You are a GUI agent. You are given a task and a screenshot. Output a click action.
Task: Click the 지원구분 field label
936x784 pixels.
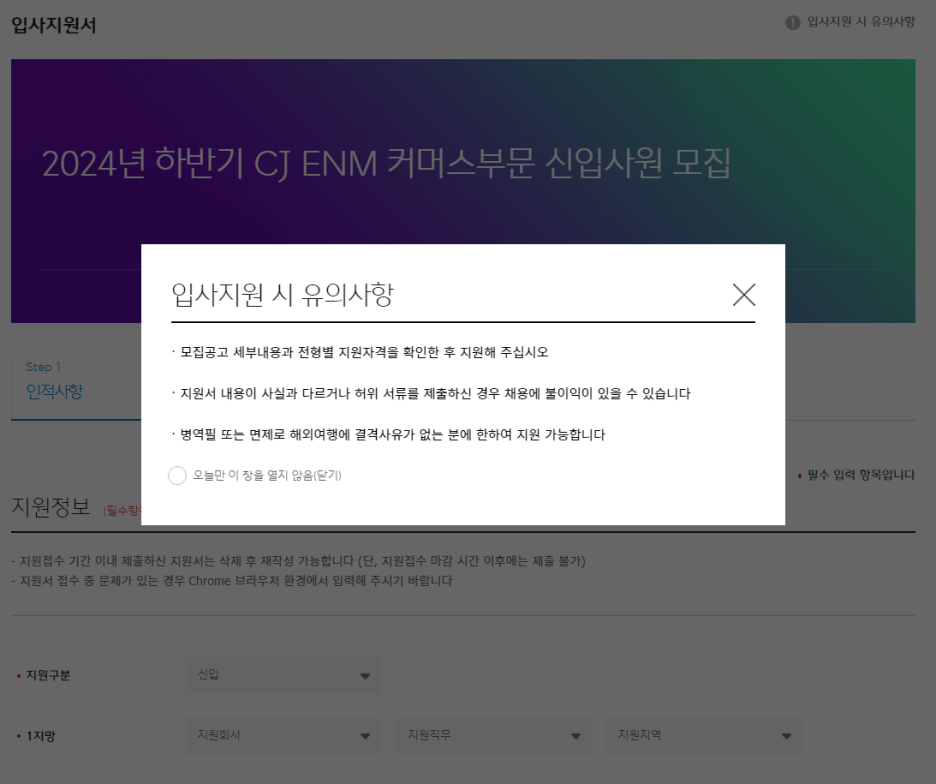click(x=48, y=675)
